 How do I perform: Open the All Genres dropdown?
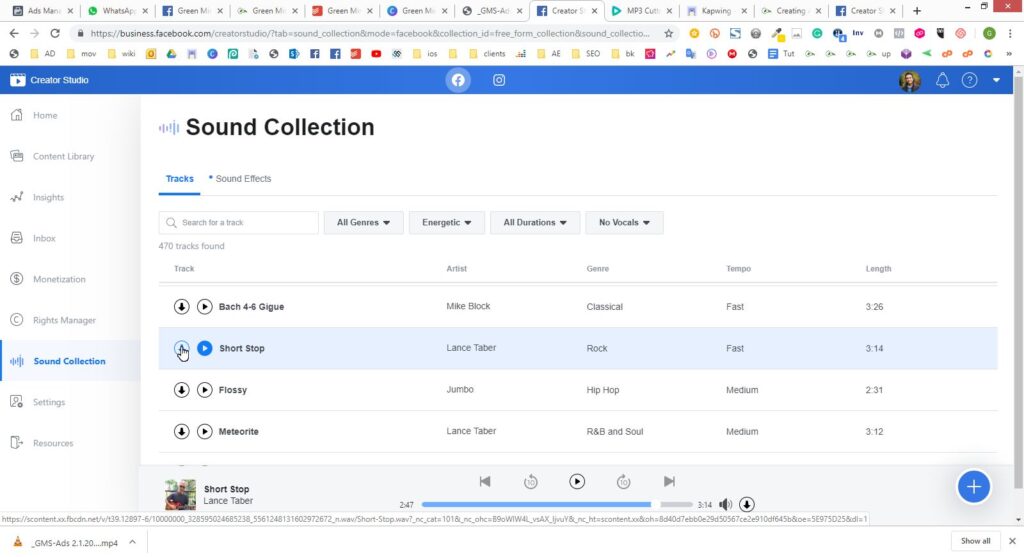(x=363, y=223)
